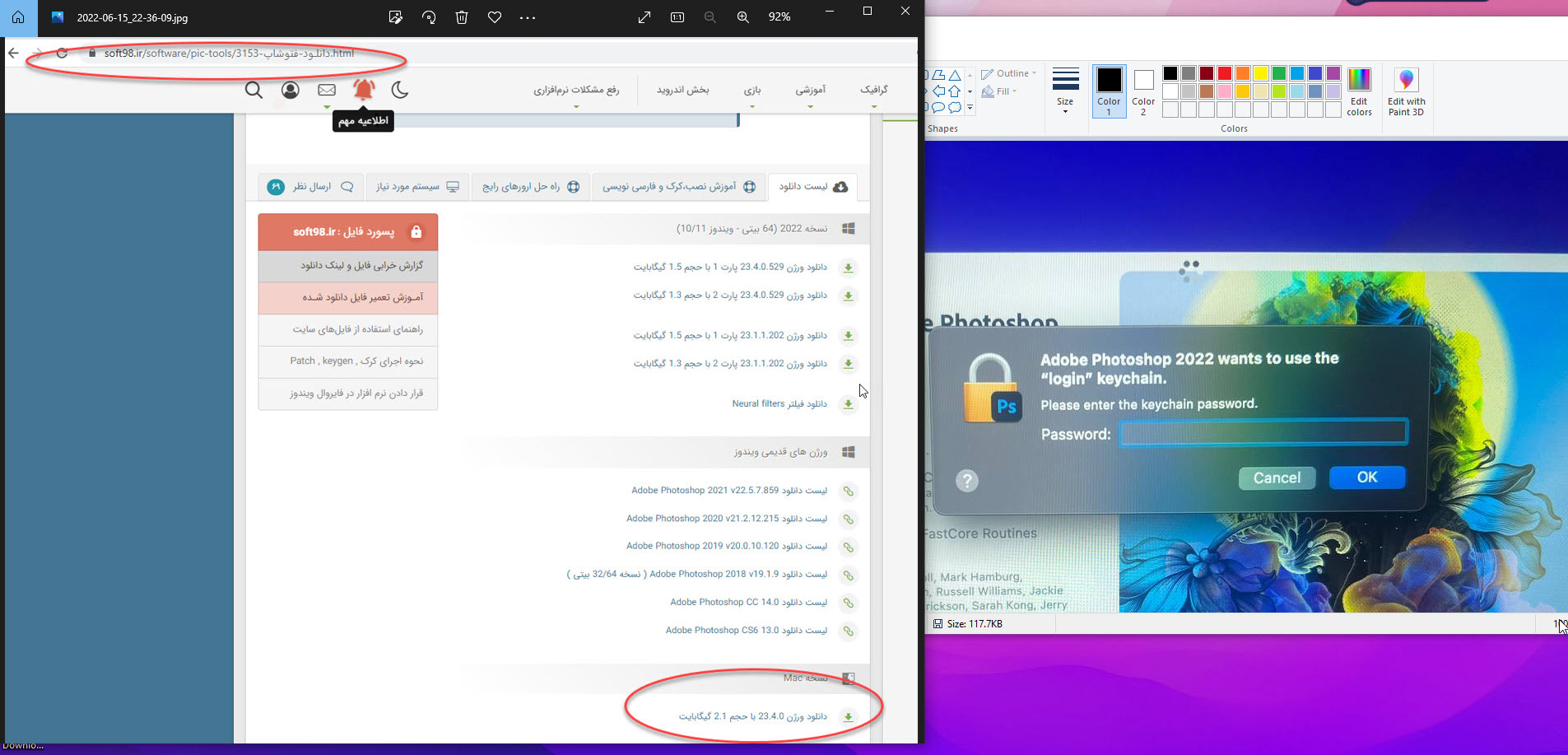Select the triangle shape in Paint
This screenshot has height=755, width=1568.
click(955, 75)
